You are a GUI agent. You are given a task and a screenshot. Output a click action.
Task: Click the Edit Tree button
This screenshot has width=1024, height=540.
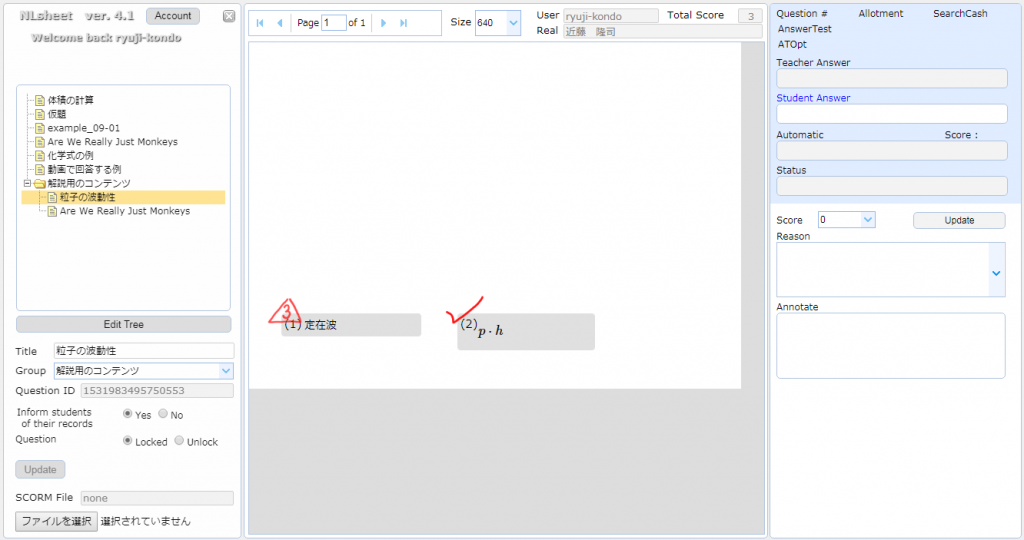124,324
